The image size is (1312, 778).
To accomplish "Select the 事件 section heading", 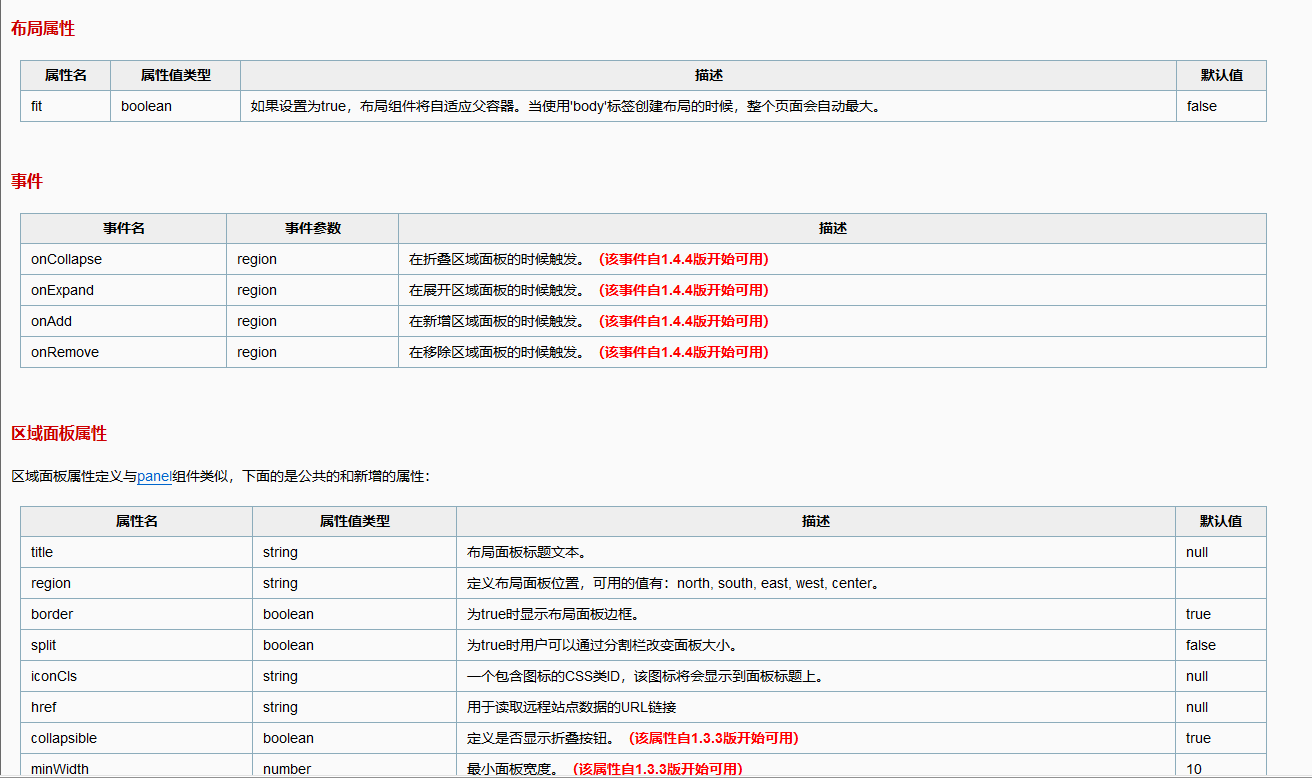I will [x=27, y=181].
